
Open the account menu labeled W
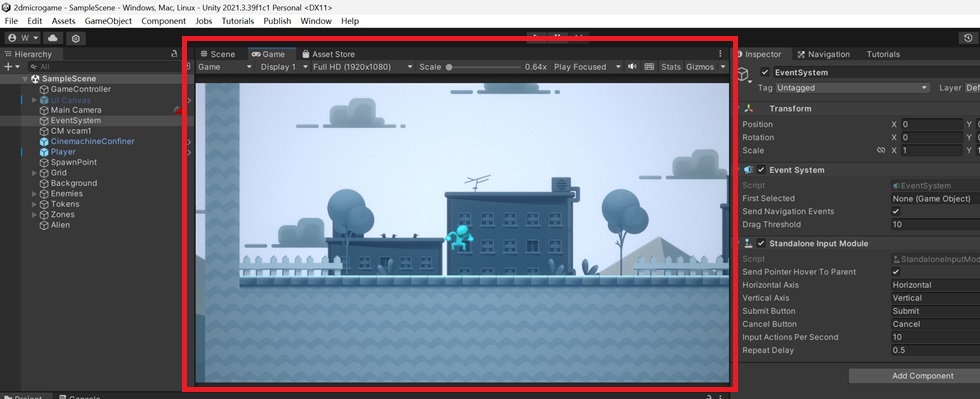(x=22, y=38)
